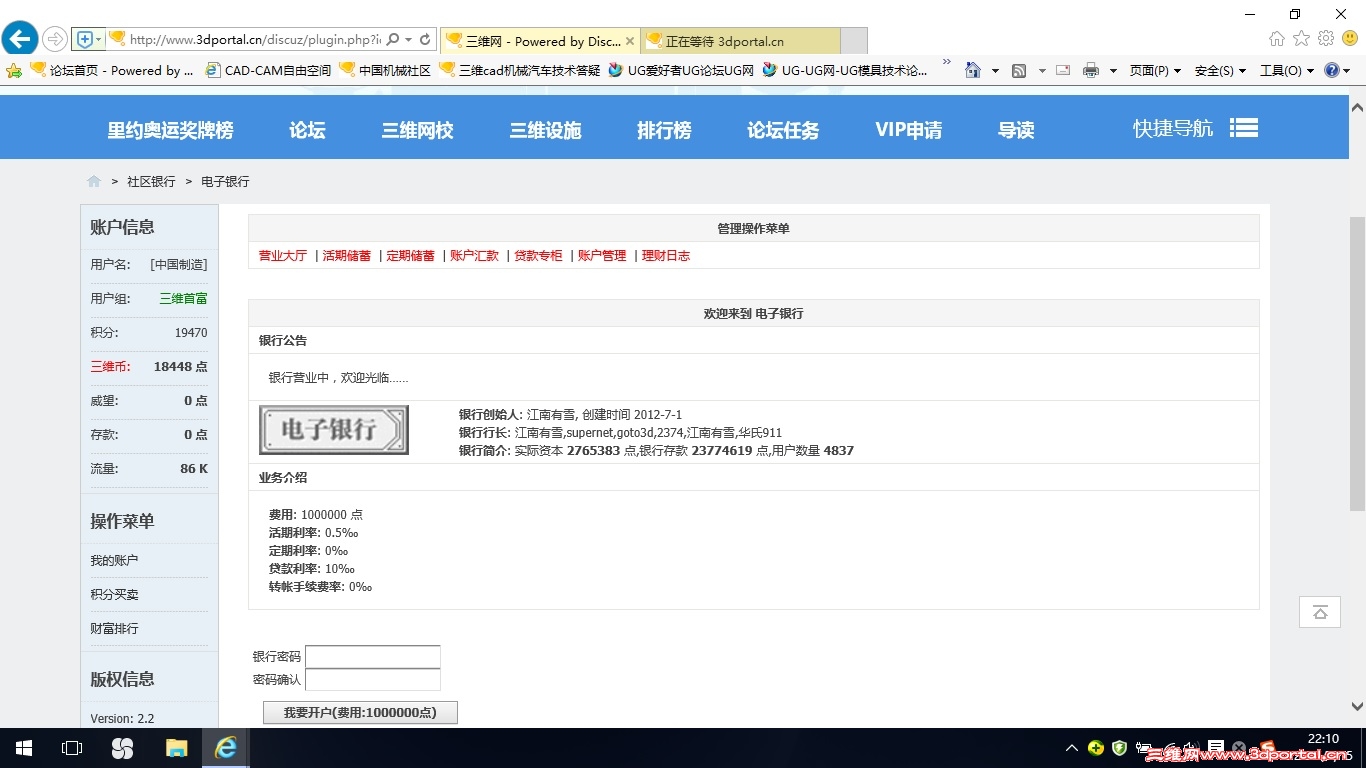Open the 安全(S) menu
1366x768 pixels.
[1220, 71]
